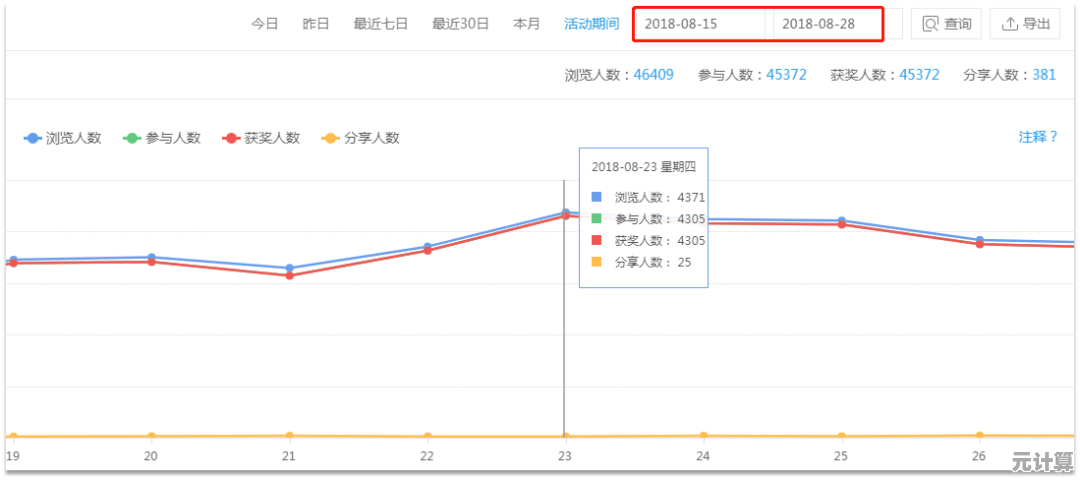
Task: Toggle 浏览人数 series in legend
Action: (x=63, y=138)
